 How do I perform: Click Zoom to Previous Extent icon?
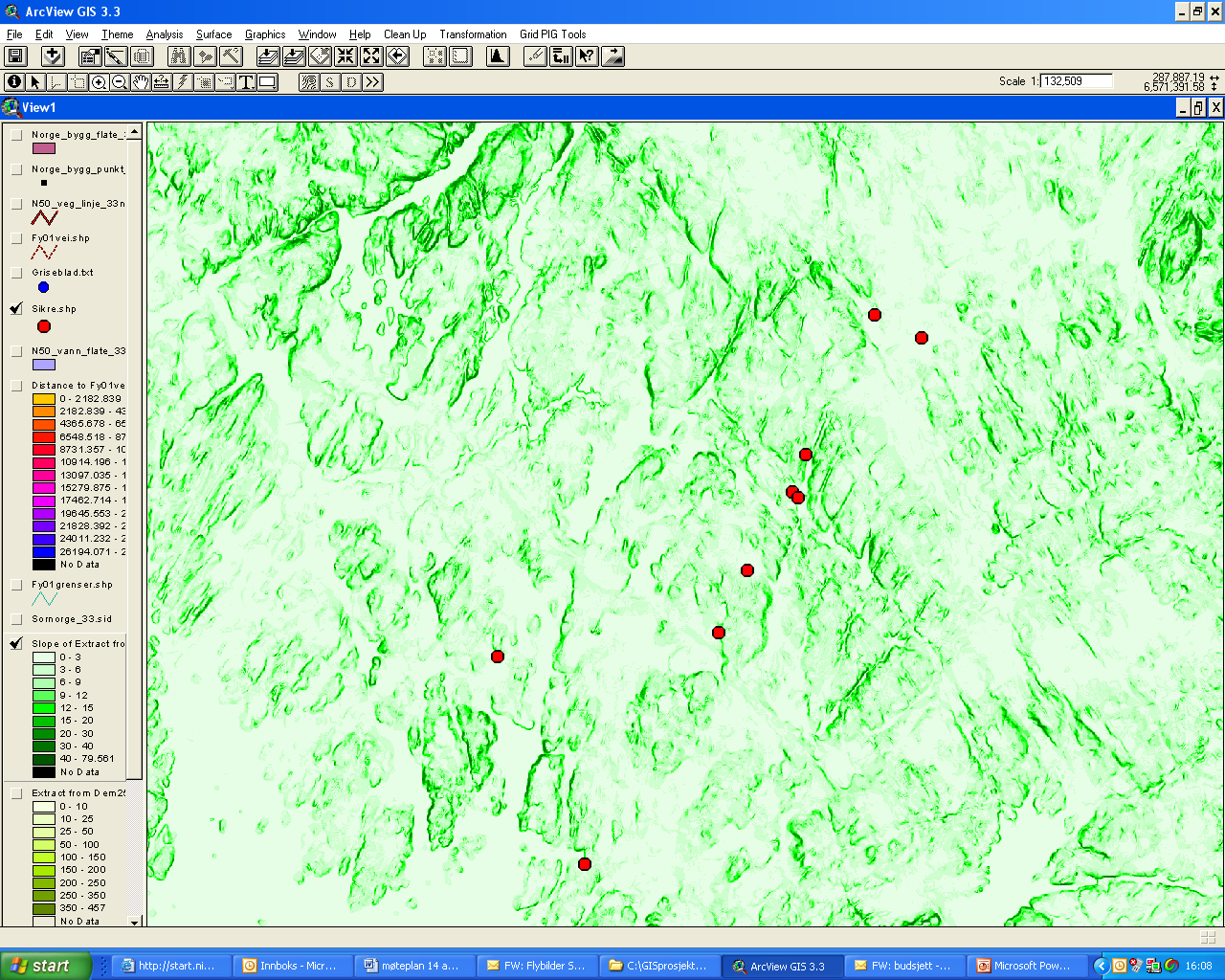(397, 56)
